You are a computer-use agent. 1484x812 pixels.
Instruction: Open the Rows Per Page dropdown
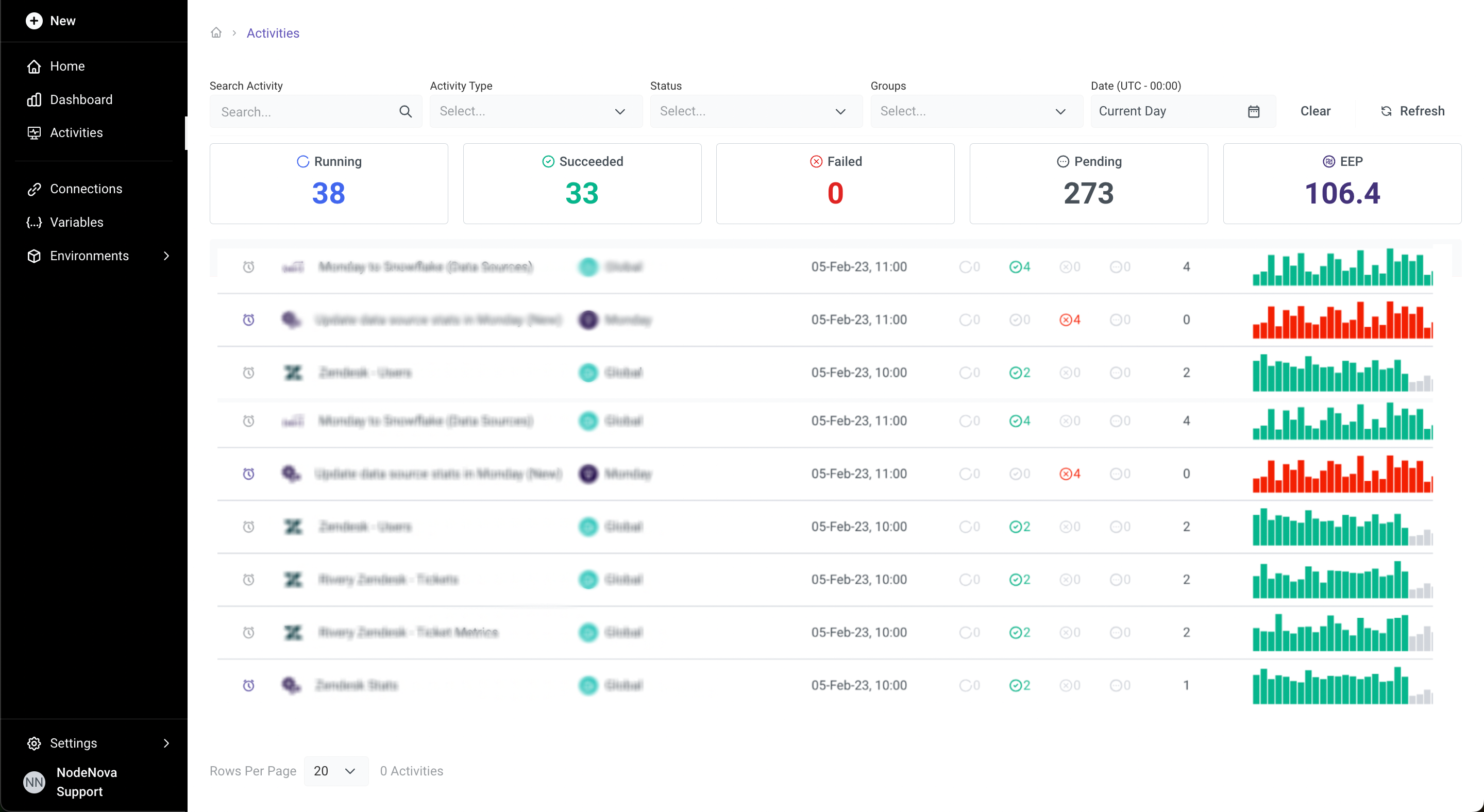pos(335,771)
